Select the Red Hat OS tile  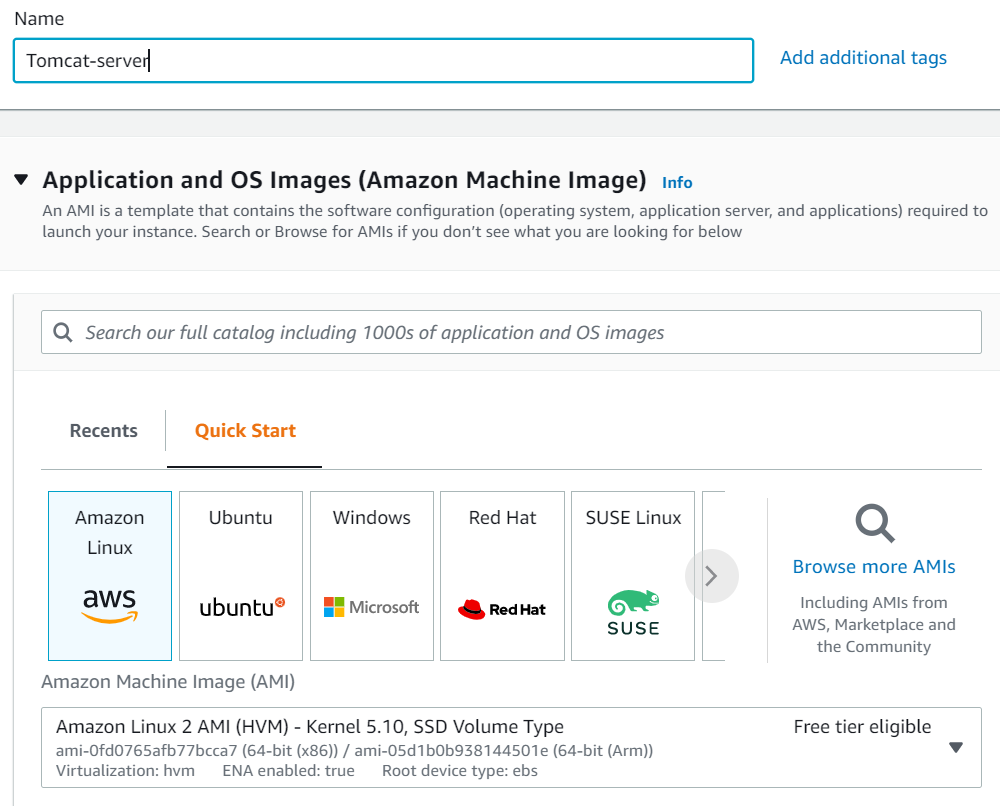tap(503, 576)
